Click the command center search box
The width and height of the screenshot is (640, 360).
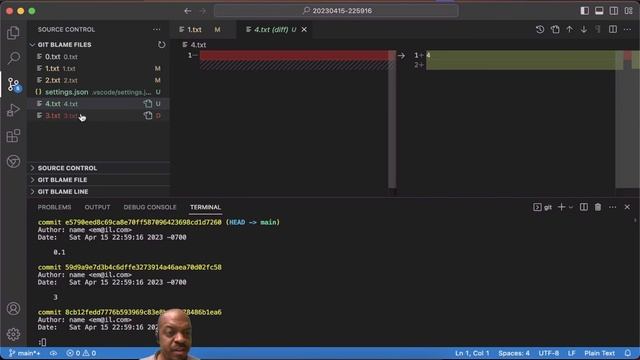tap(336, 11)
